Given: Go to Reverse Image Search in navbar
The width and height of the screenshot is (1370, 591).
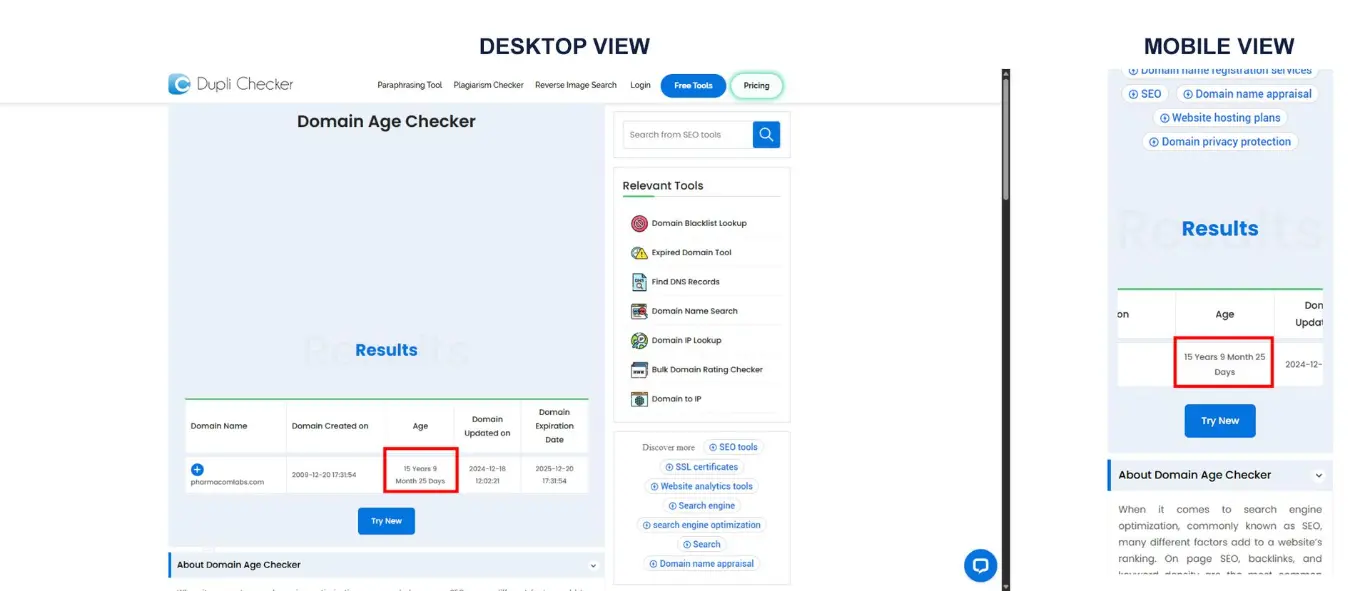Looking at the screenshot, I should (575, 86).
